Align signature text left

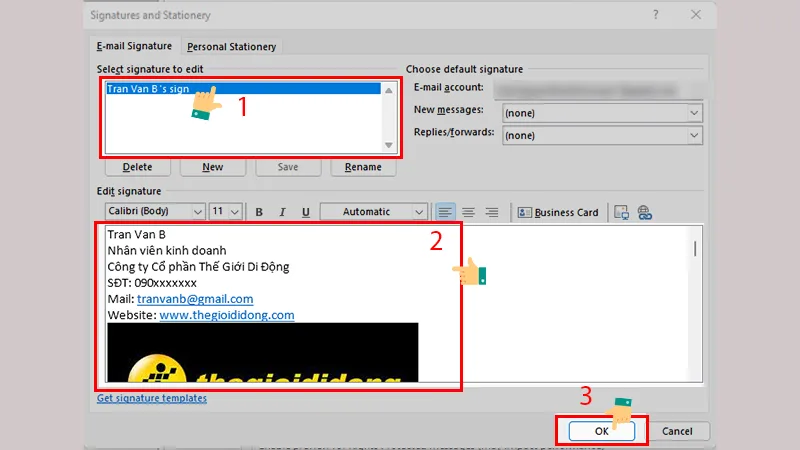click(x=445, y=212)
